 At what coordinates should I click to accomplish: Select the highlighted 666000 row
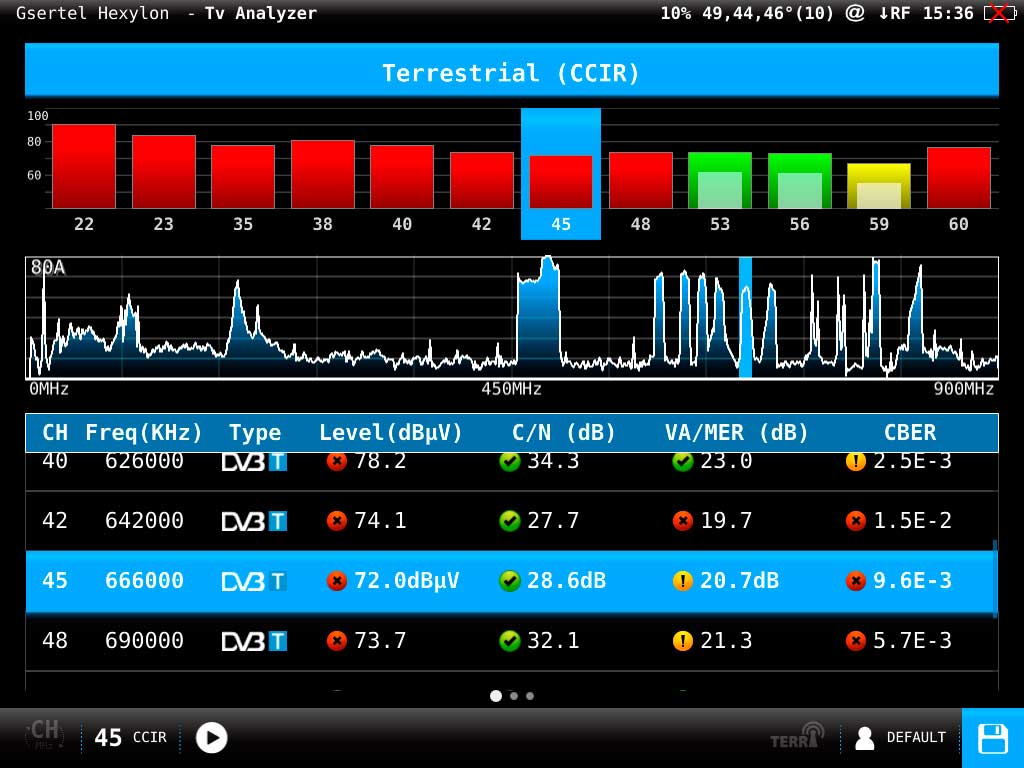(x=511, y=581)
